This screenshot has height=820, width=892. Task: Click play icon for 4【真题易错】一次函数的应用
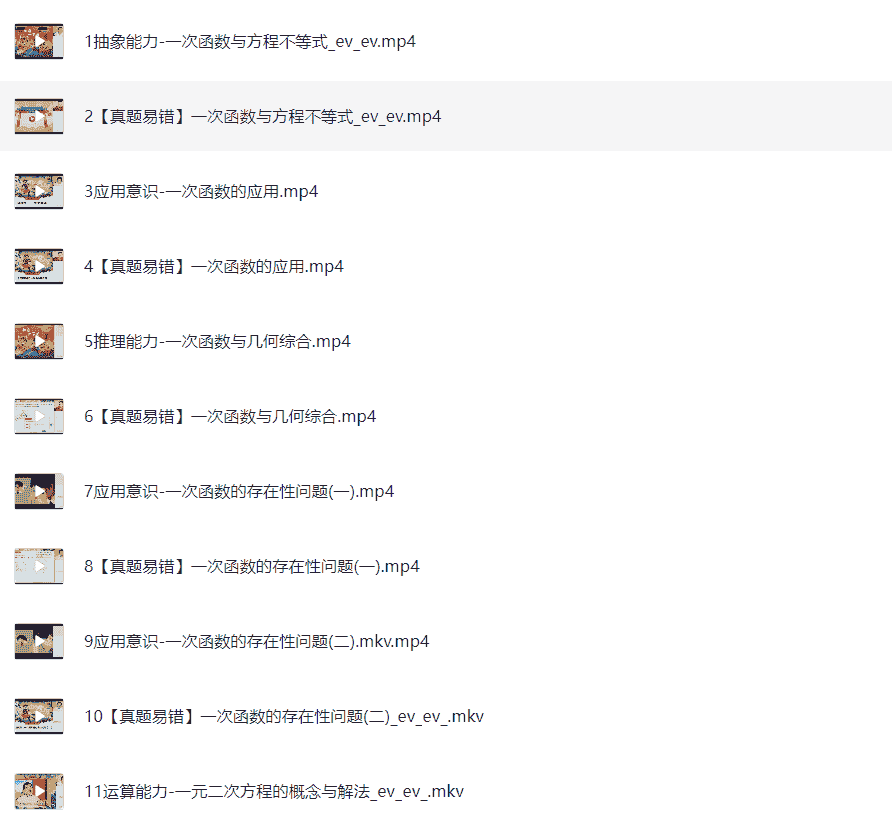click(x=39, y=267)
